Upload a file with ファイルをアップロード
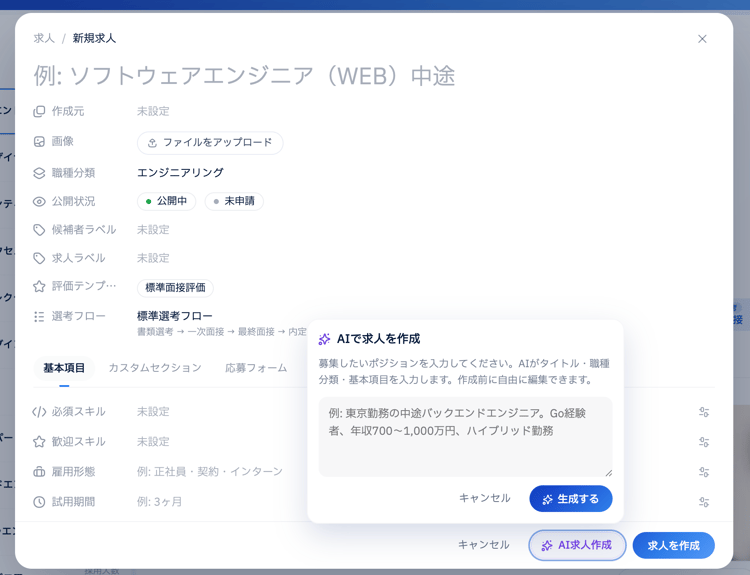 tap(210, 143)
